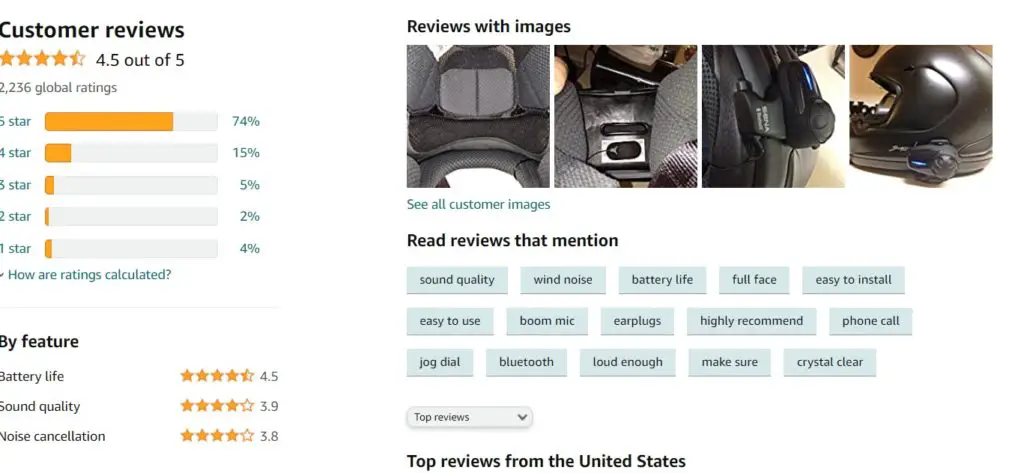Viewport: 1024px width, 473px height.
Task: Choose the "battery life" tag
Action: (662, 280)
